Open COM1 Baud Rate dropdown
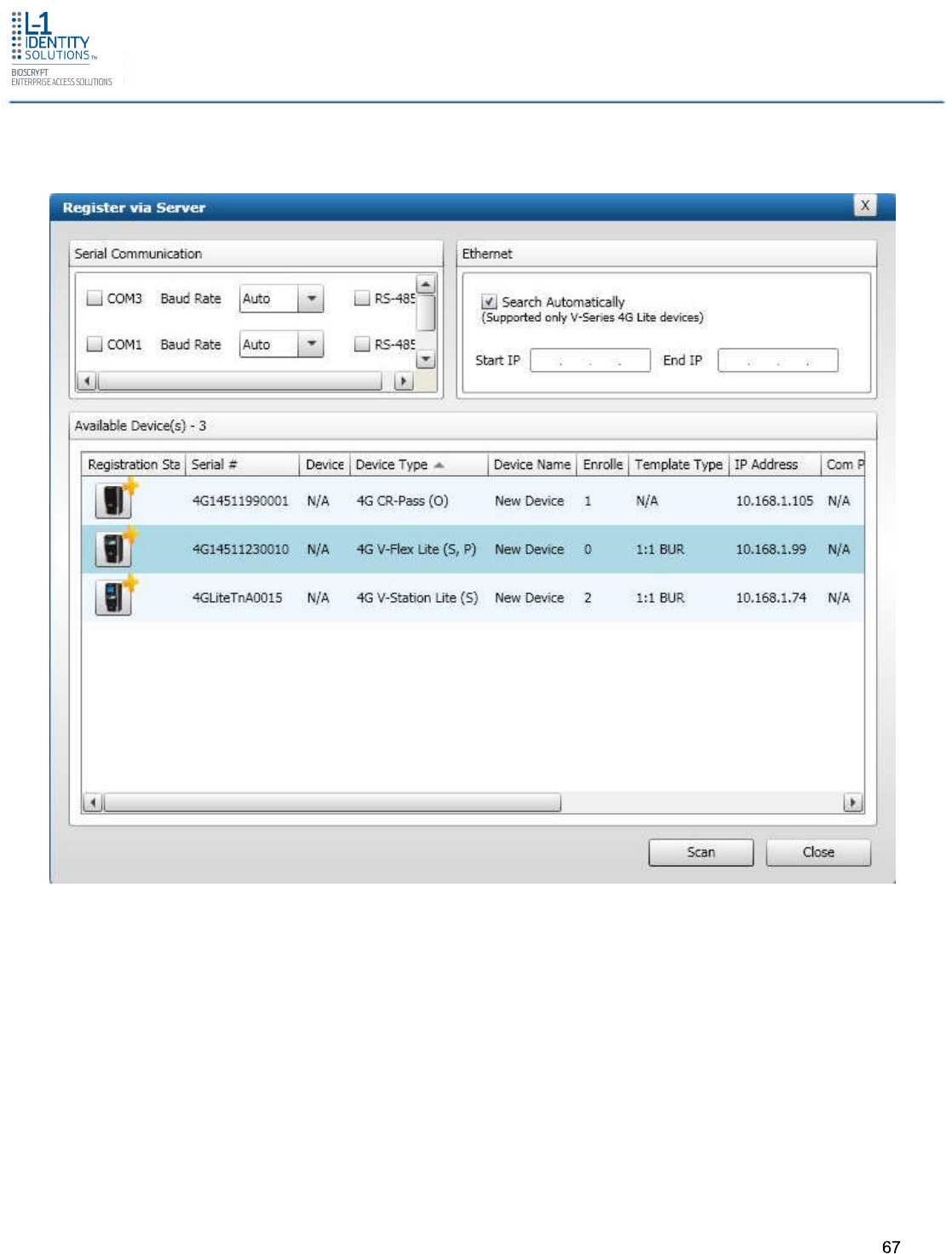This screenshot has width=952, height=1254. click(311, 344)
